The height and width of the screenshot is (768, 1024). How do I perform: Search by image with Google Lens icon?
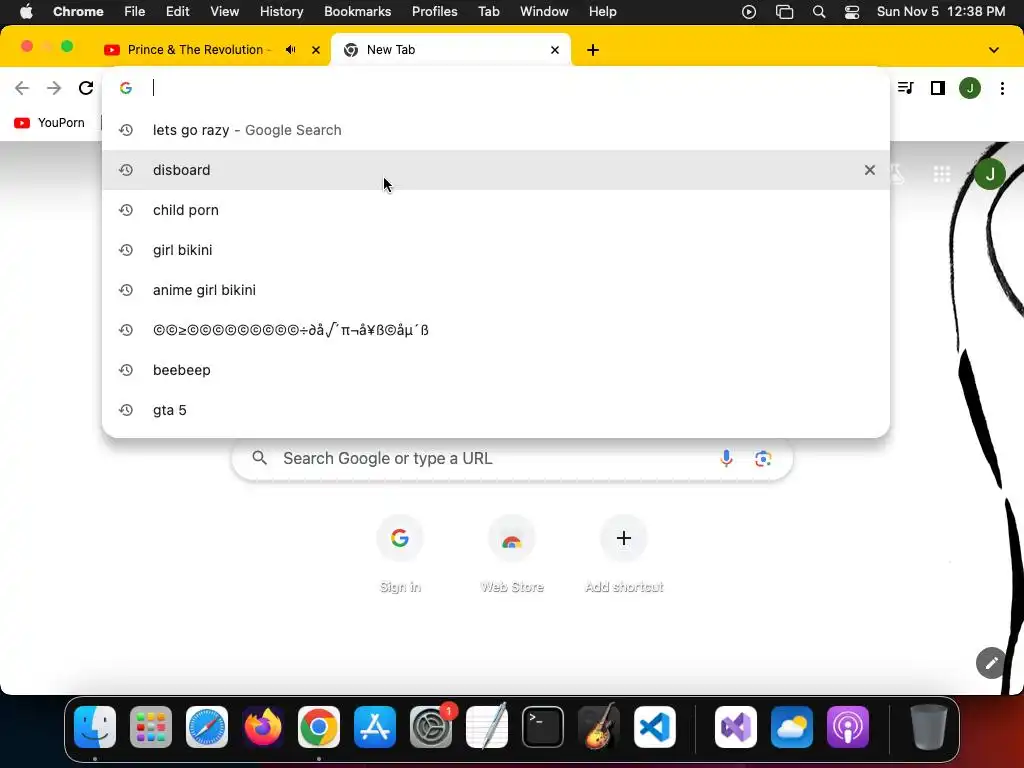click(763, 458)
